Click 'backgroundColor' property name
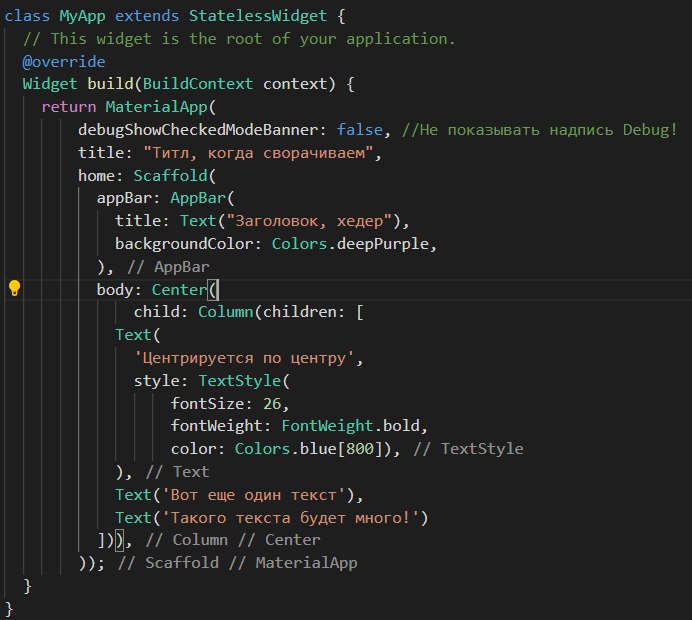The width and height of the screenshot is (692, 620). tap(184, 244)
